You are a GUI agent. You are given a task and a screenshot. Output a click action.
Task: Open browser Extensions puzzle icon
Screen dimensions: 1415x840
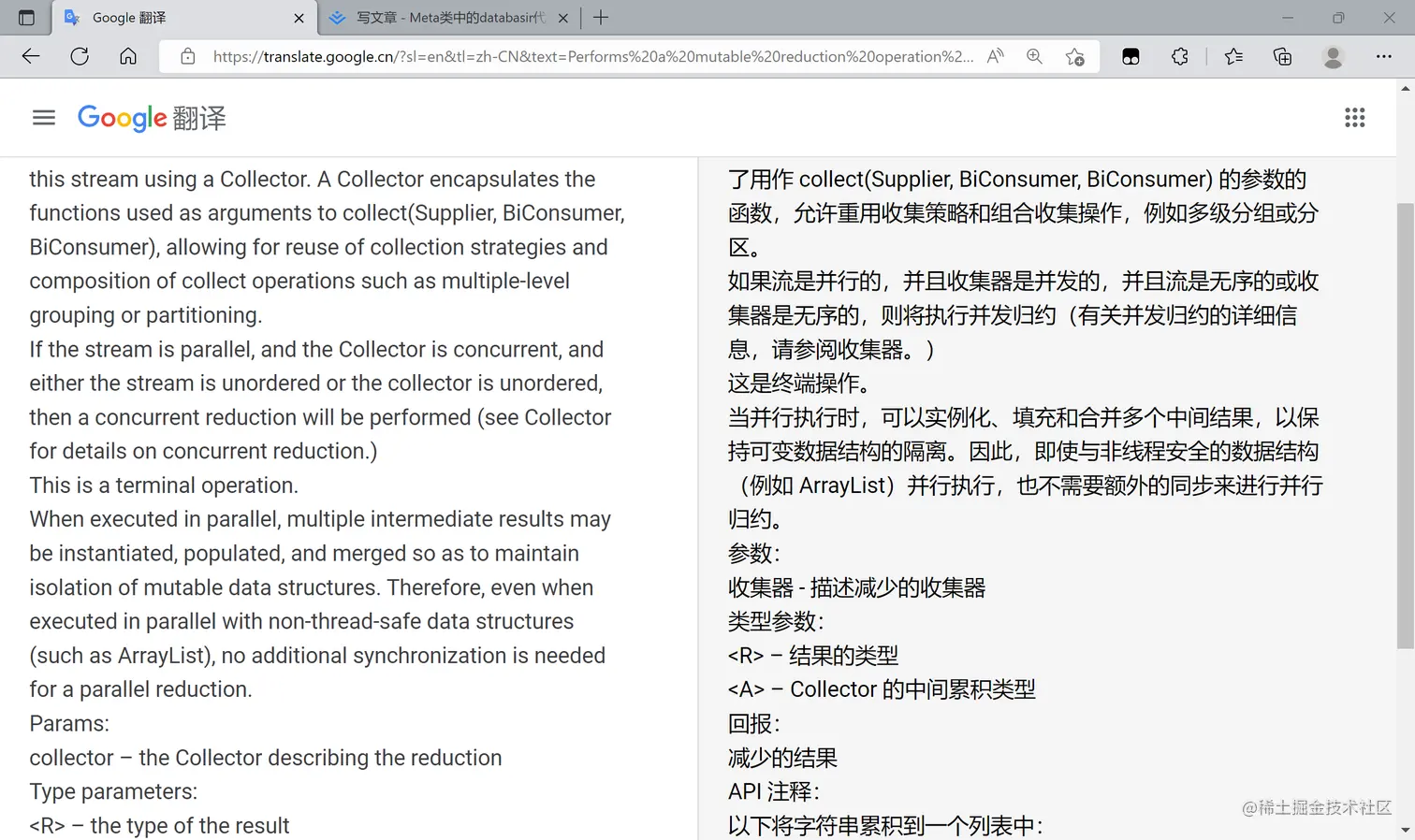[x=1180, y=56]
